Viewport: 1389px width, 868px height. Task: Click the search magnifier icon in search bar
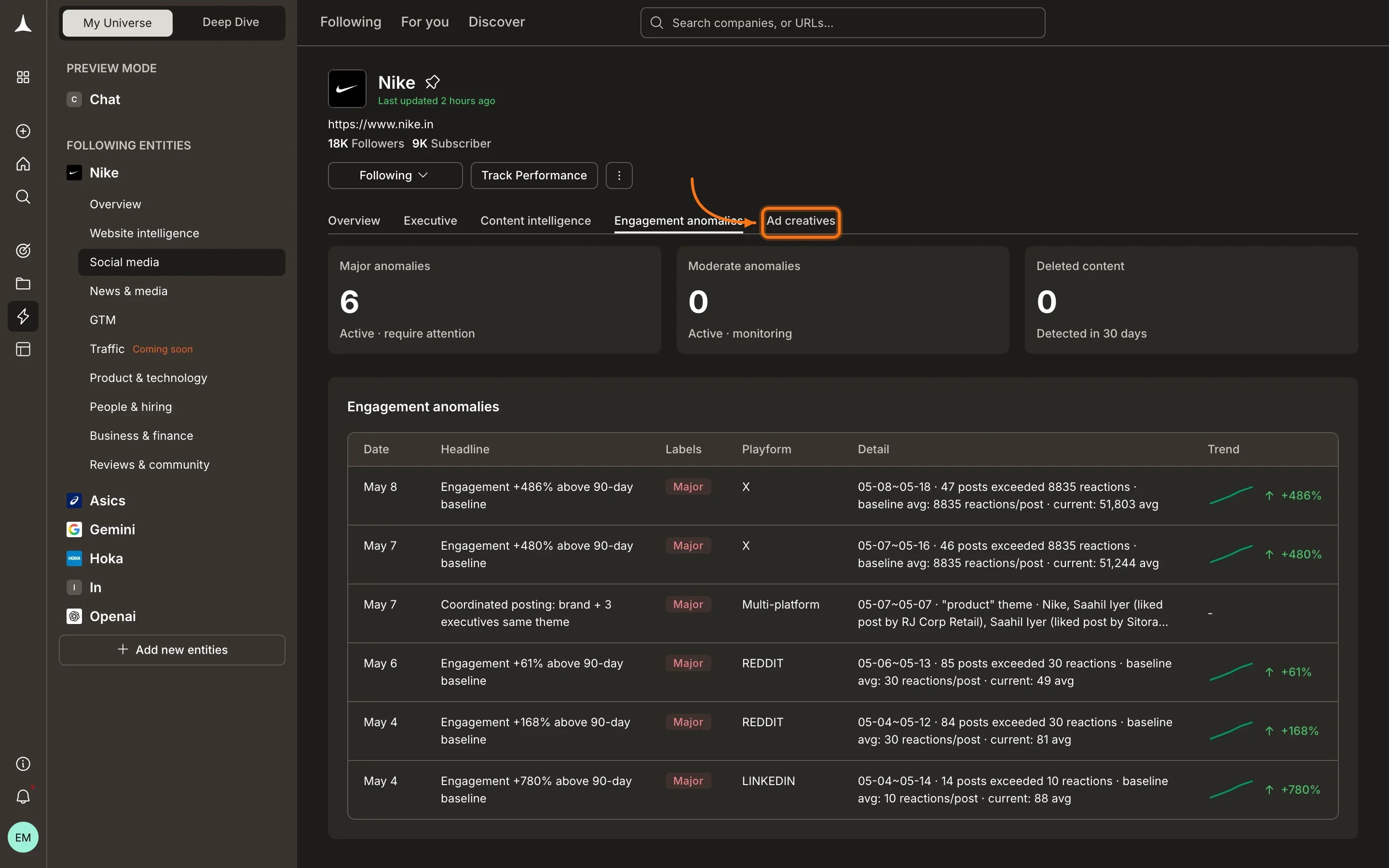tap(656, 22)
